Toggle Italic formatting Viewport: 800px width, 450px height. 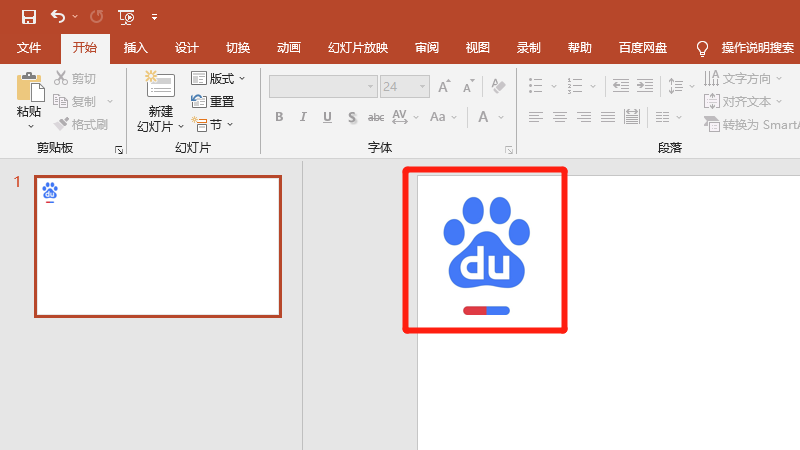304,117
